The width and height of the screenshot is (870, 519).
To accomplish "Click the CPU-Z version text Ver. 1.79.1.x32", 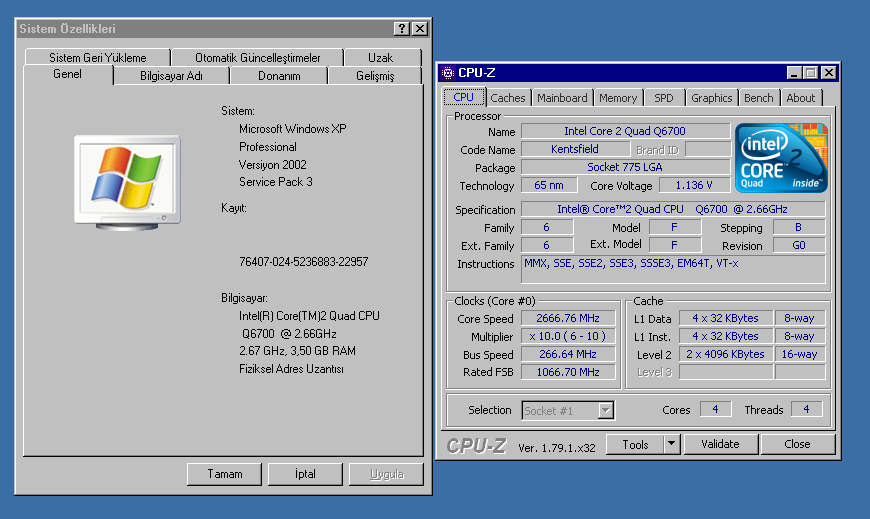I will 557,448.
